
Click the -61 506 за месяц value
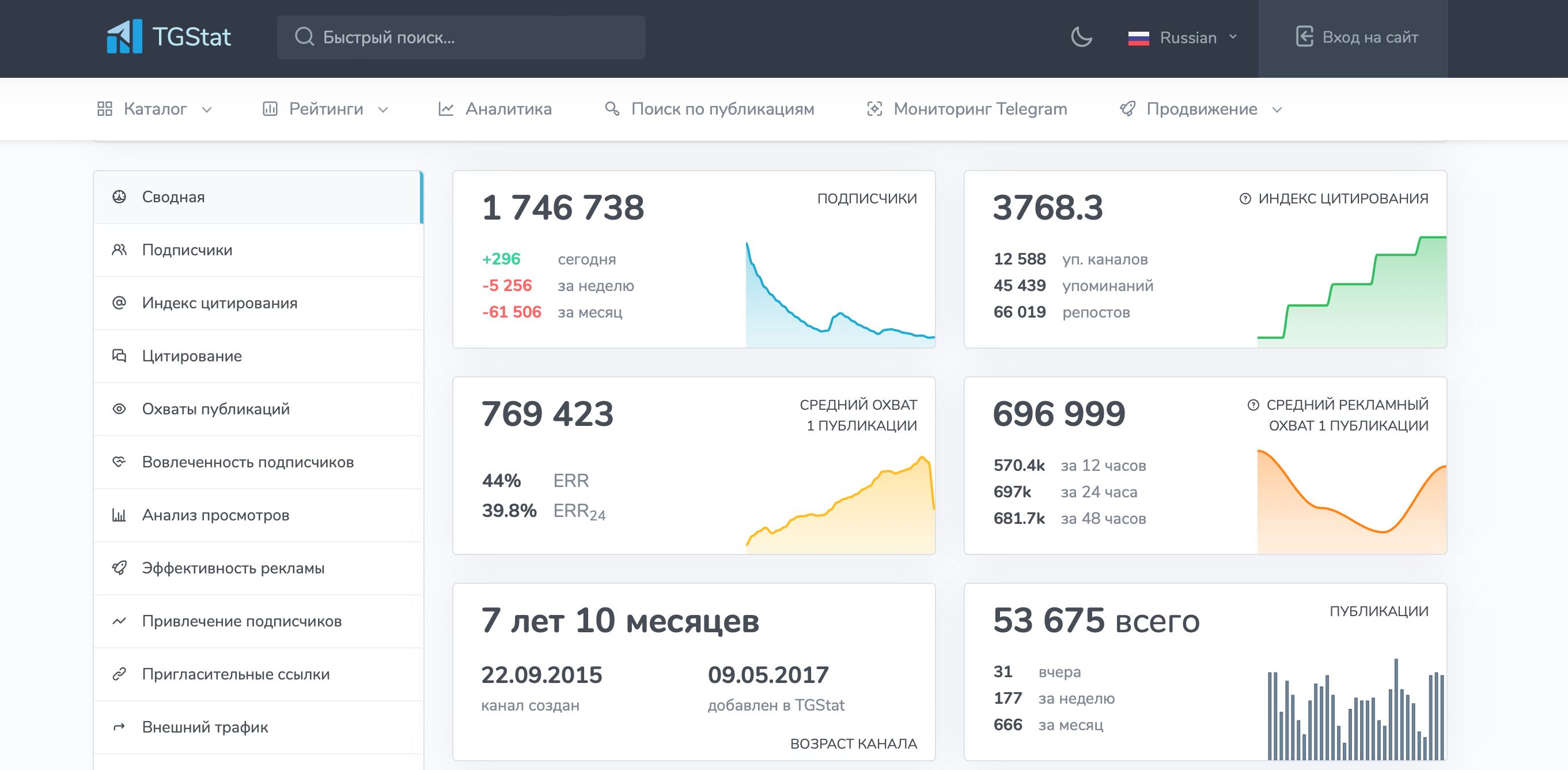point(512,312)
